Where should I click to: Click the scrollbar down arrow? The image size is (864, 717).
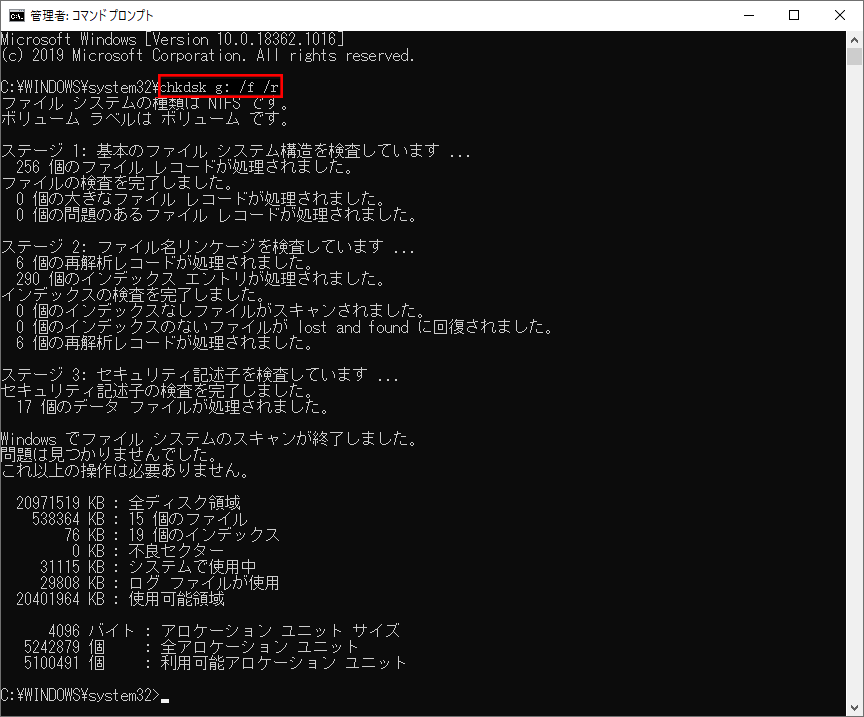click(855, 709)
